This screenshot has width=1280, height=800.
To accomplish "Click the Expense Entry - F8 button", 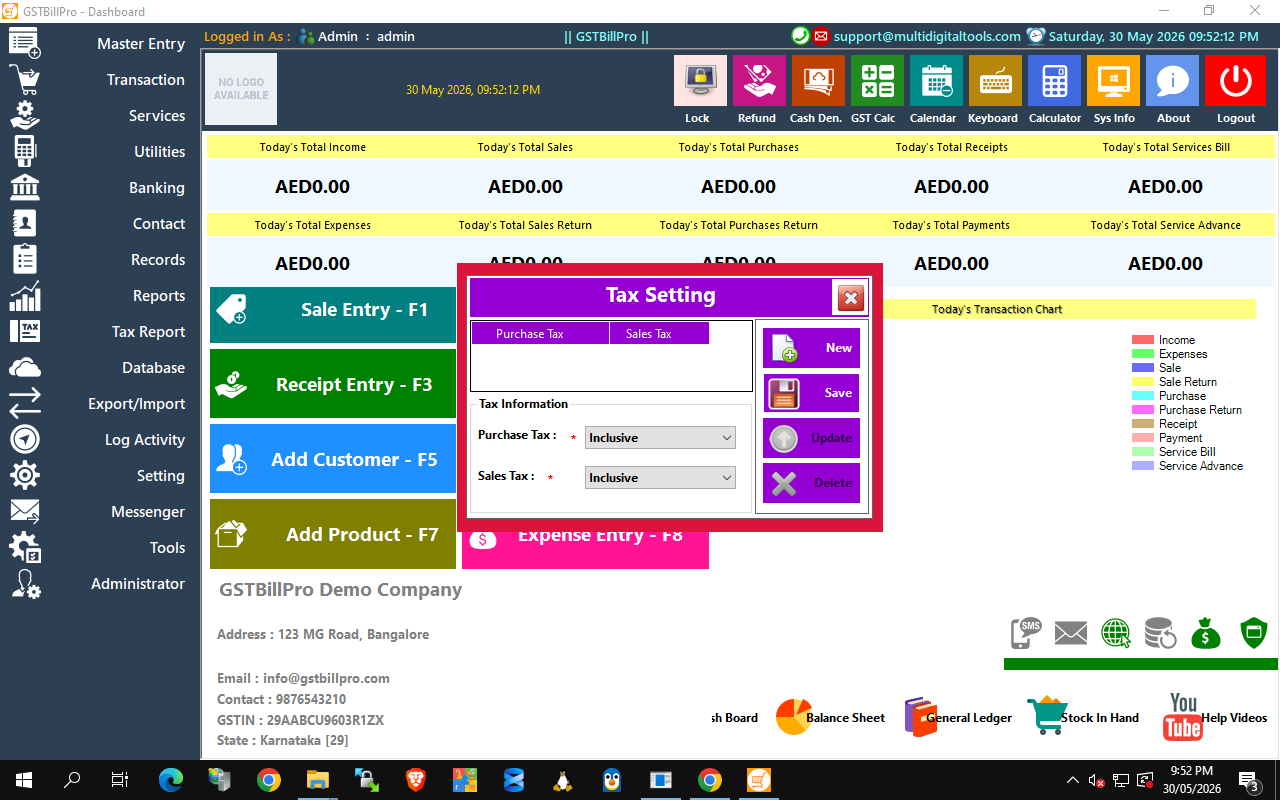I will (585, 549).
